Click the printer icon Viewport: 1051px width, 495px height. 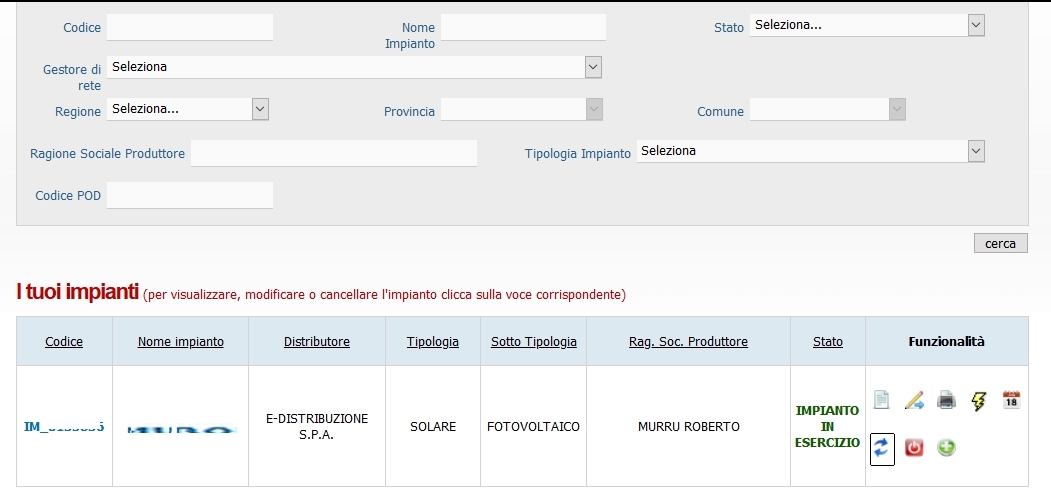946,401
